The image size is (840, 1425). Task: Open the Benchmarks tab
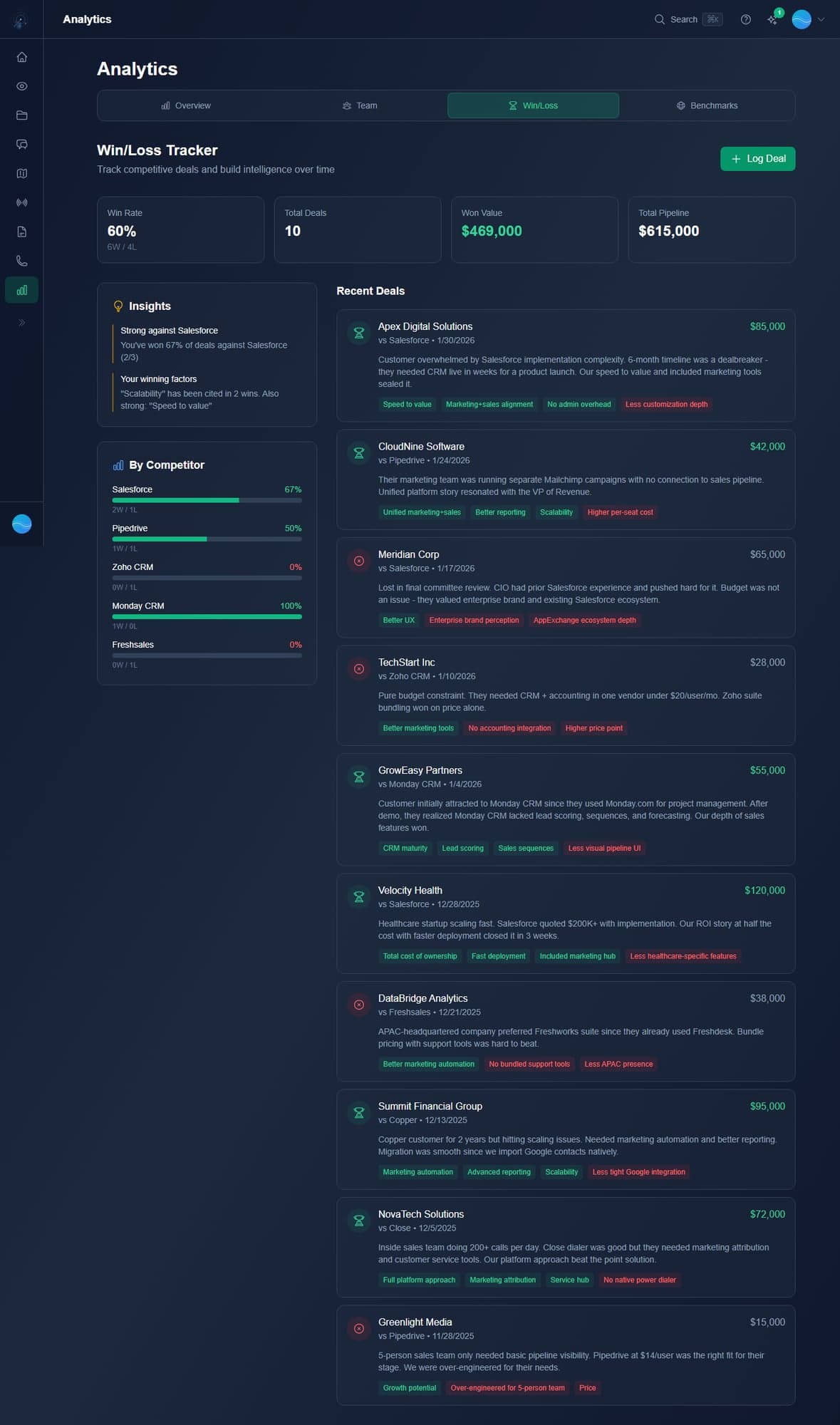point(707,105)
